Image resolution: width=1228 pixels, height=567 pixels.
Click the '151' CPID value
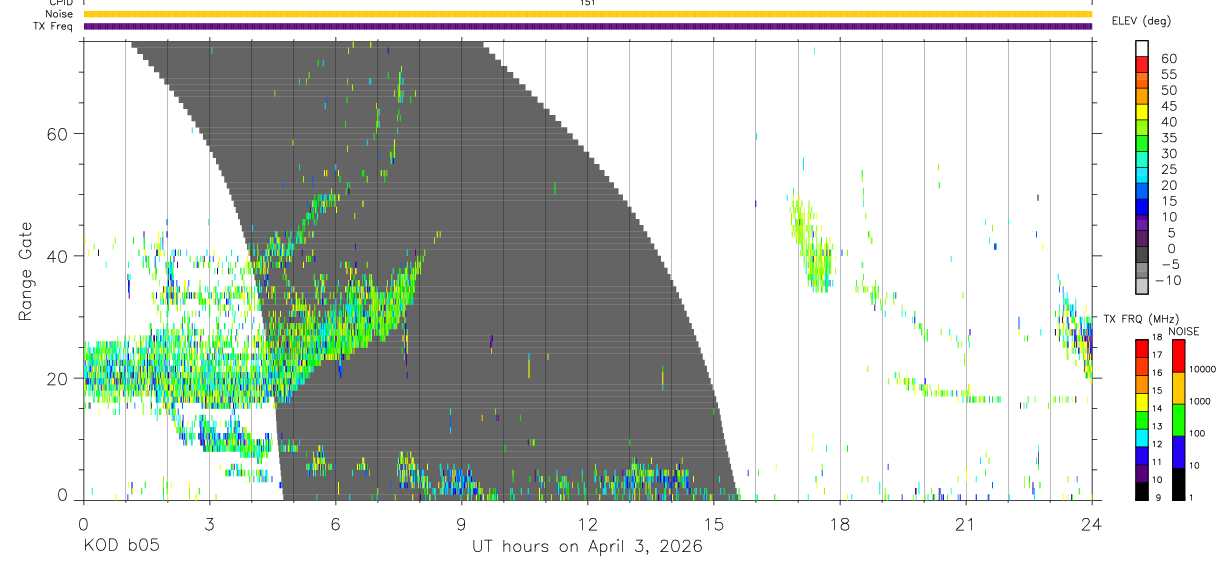tap(587, 3)
